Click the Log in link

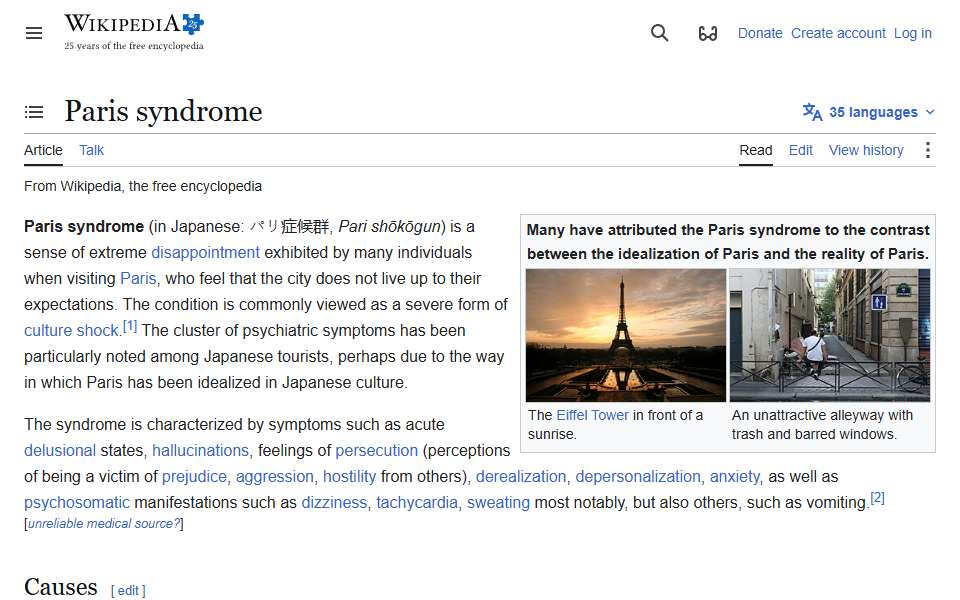pos(912,33)
